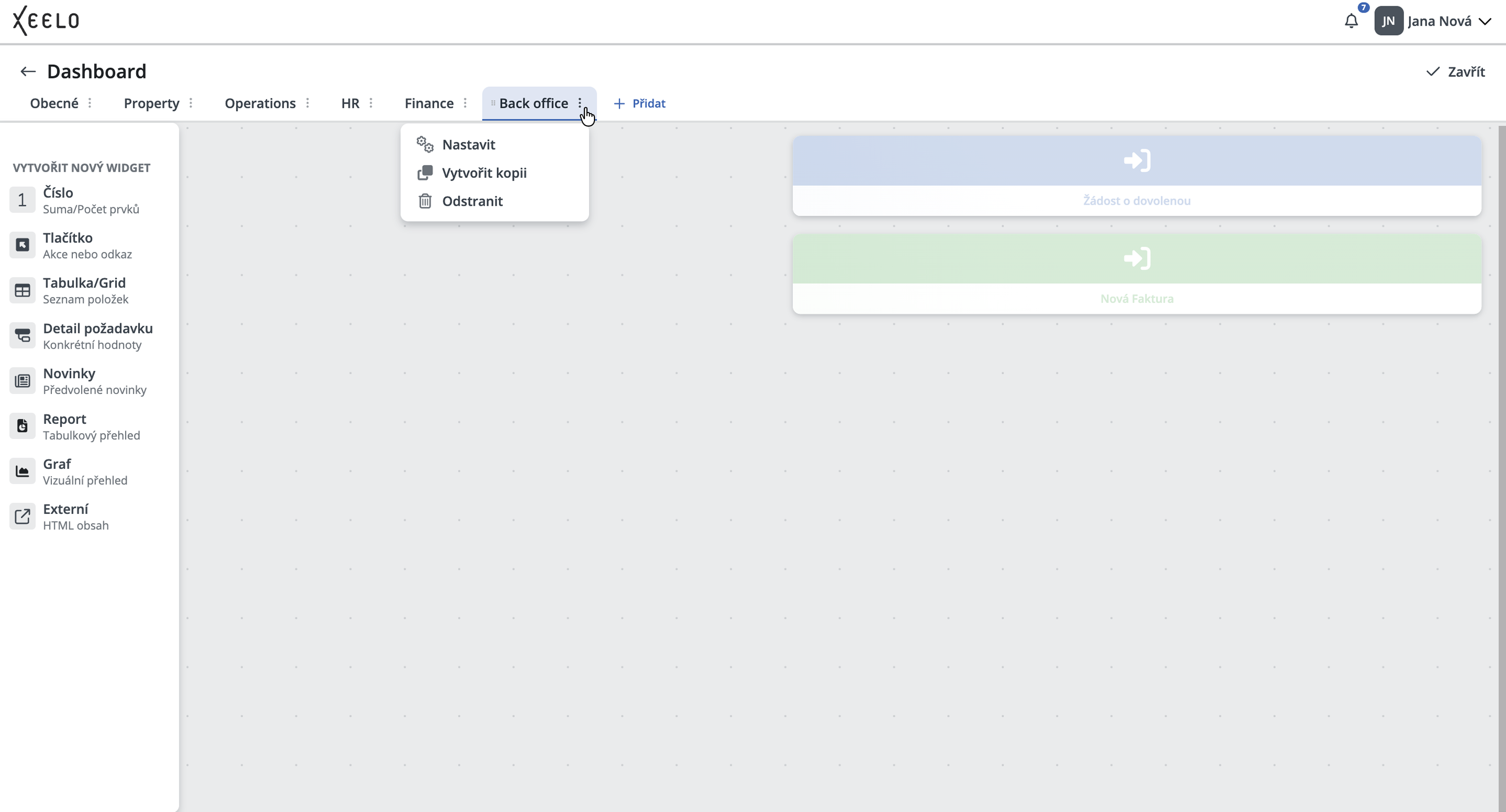
Task: Click the Žádost o dovolenou widget icon
Action: pos(1137,161)
